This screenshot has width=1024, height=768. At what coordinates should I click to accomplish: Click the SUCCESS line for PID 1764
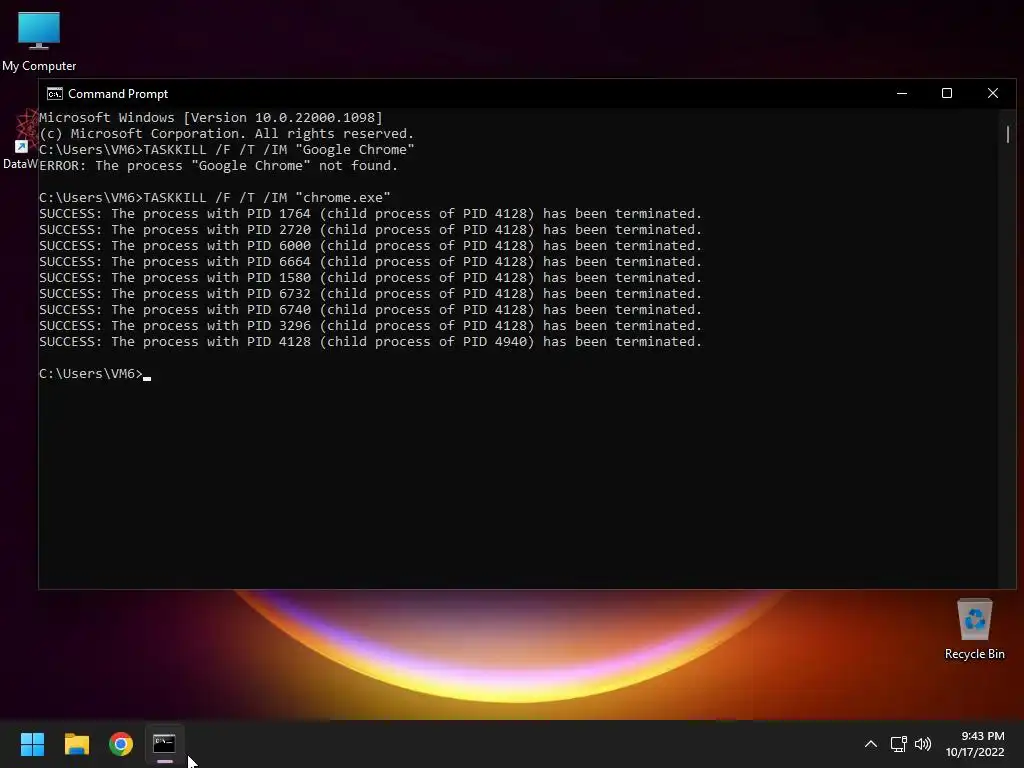coord(370,214)
